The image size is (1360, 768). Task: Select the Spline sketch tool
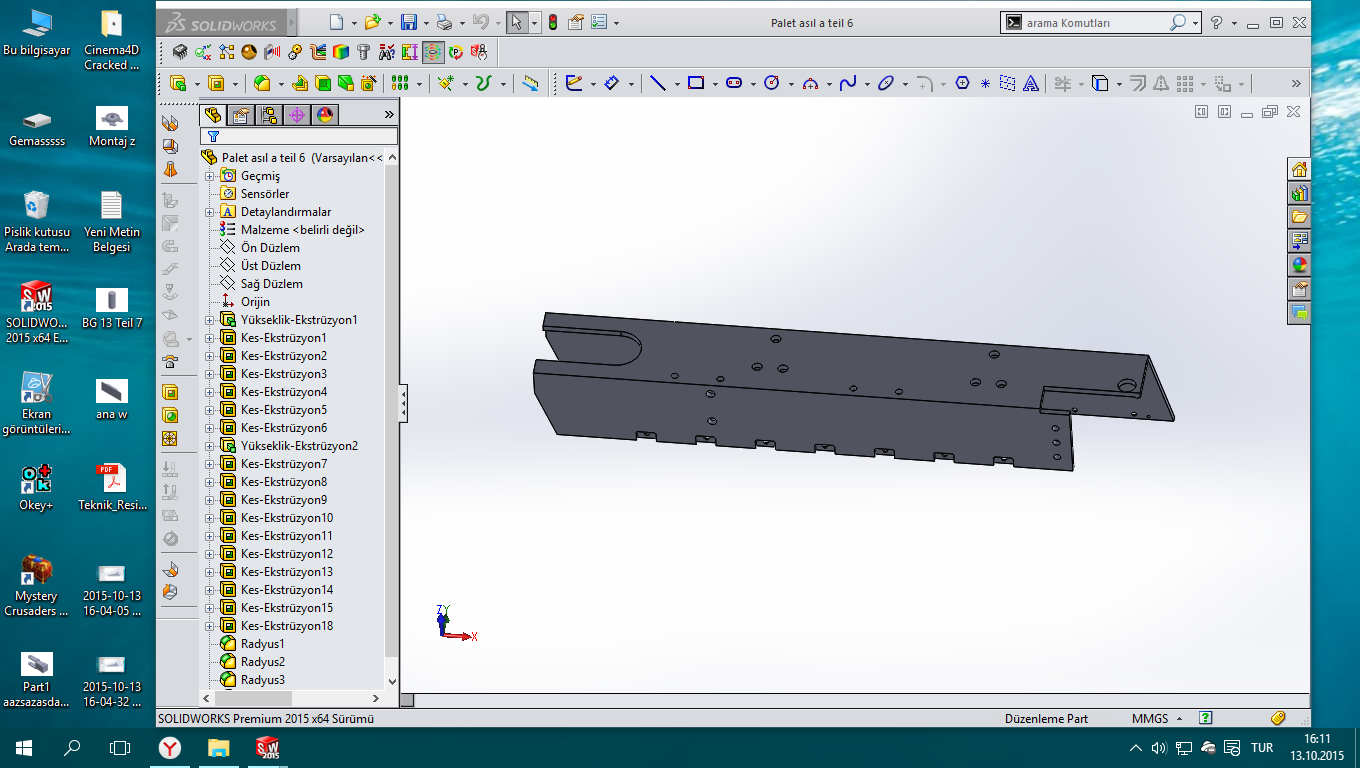point(848,84)
